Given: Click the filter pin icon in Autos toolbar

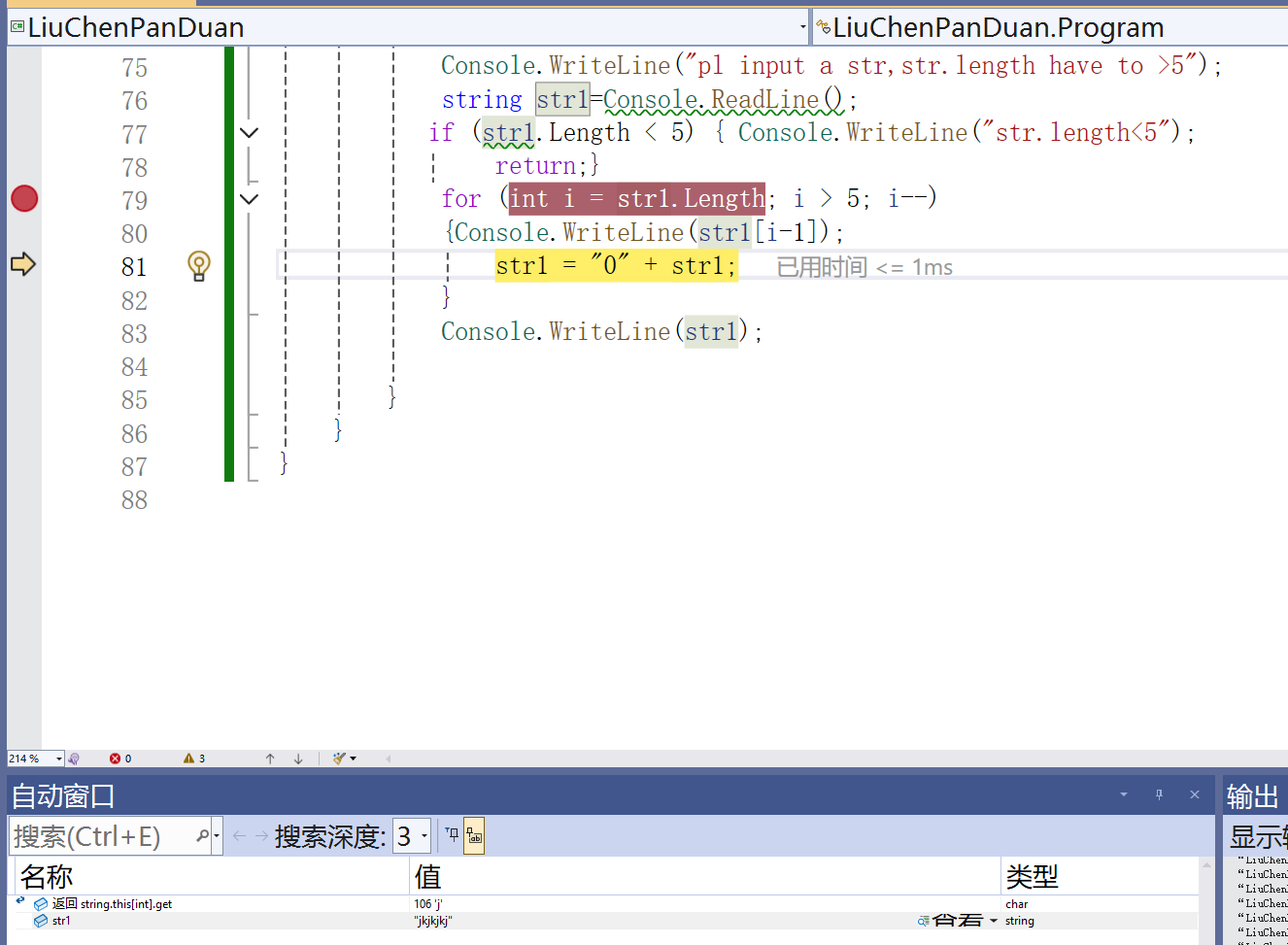Looking at the screenshot, I should click(452, 834).
